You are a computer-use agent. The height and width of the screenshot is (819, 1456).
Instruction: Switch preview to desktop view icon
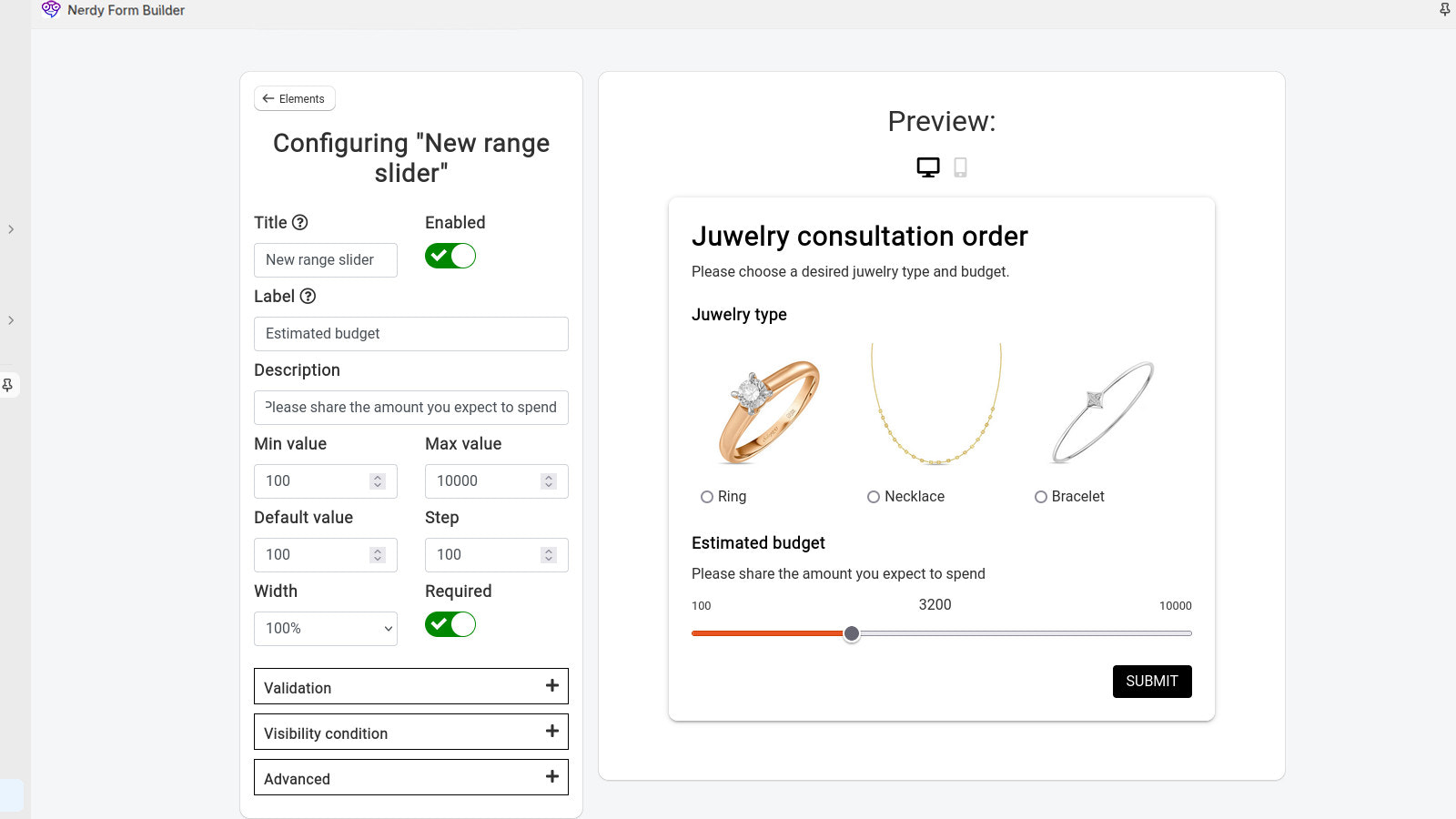(x=927, y=167)
